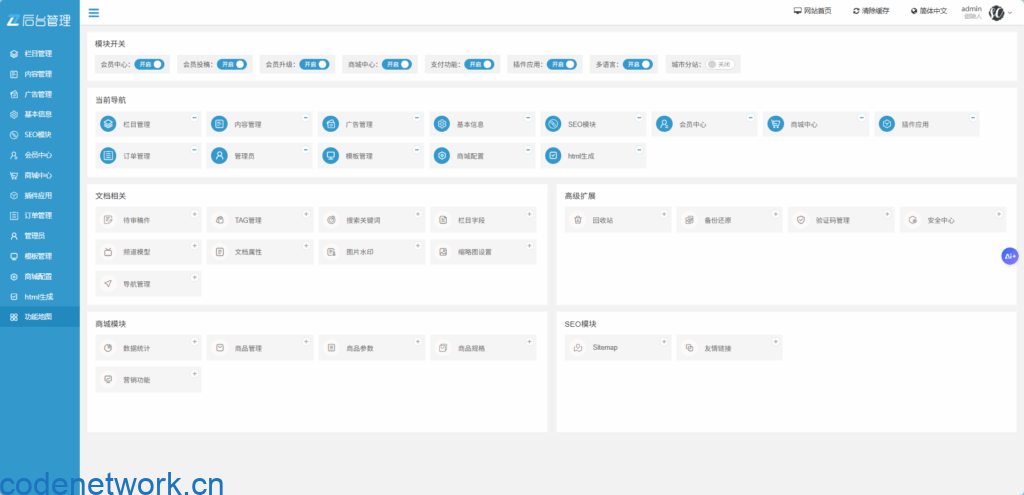
Task: Collapse the sidebar with the hamburger icon
Action: pos(94,12)
